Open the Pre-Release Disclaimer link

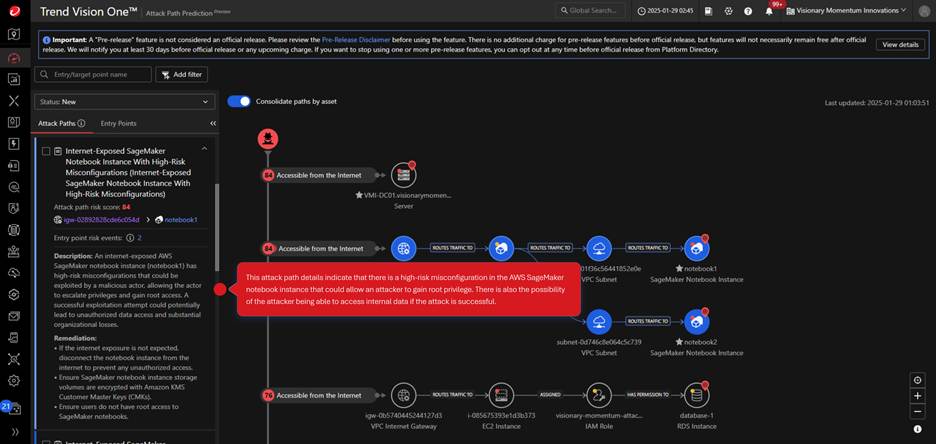click(x=356, y=39)
